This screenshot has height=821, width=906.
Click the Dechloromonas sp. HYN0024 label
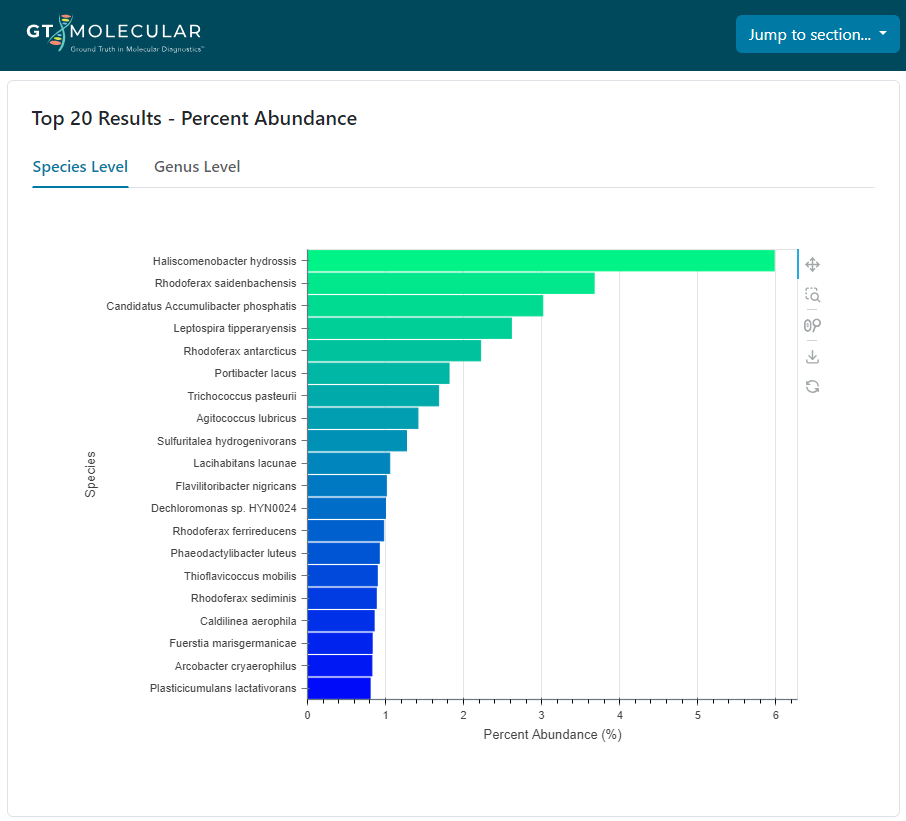click(x=224, y=508)
